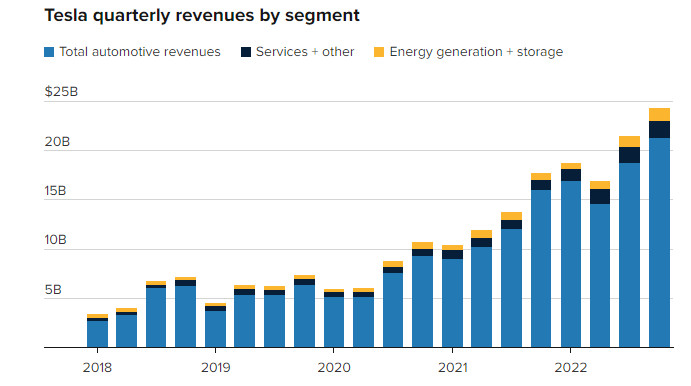
Task: Select the tallest bar's blue automotive segment
Action: pos(659,243)
